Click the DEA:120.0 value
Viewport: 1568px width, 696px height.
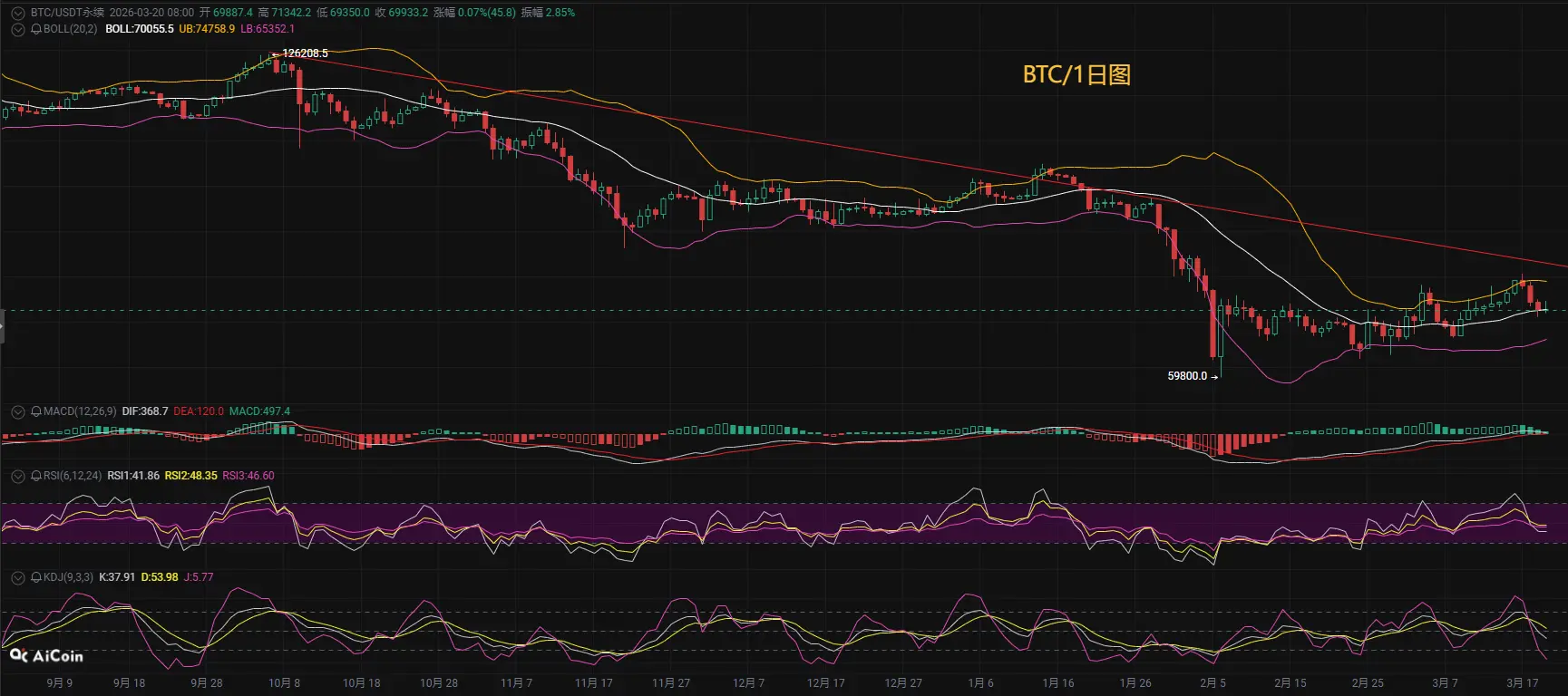(199, 411)
